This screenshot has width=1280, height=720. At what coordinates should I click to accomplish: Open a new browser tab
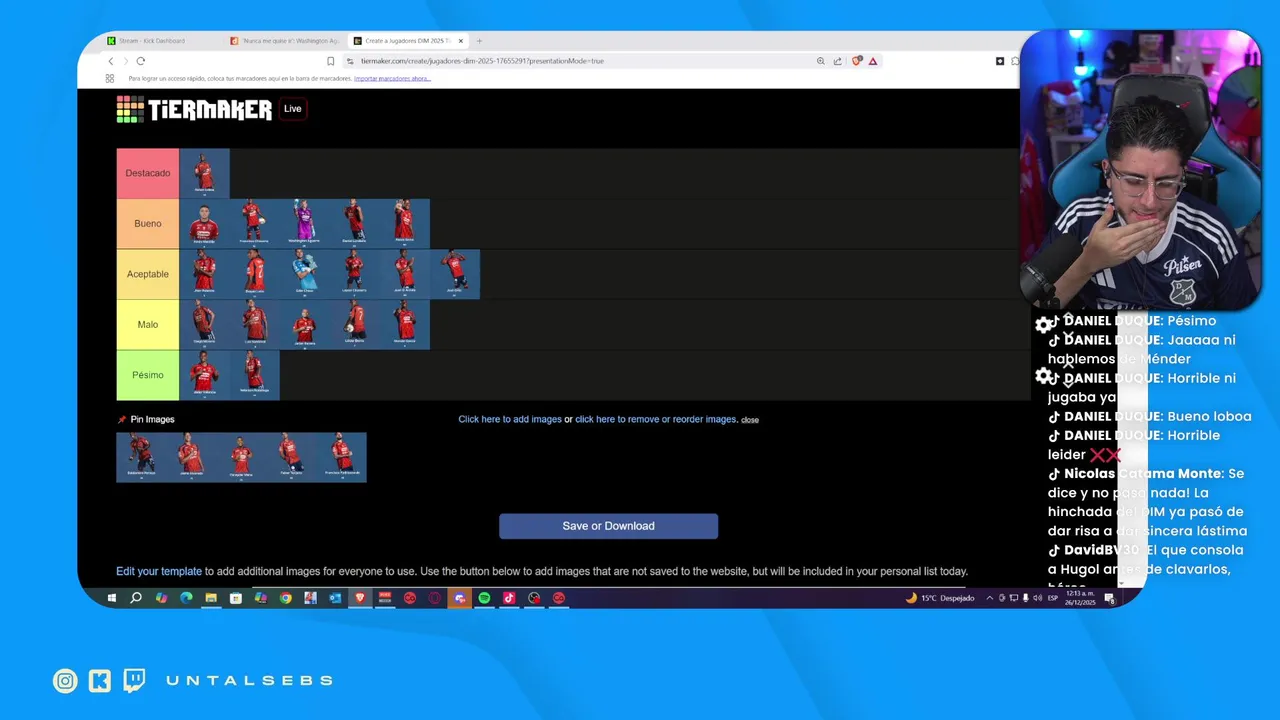479,41
